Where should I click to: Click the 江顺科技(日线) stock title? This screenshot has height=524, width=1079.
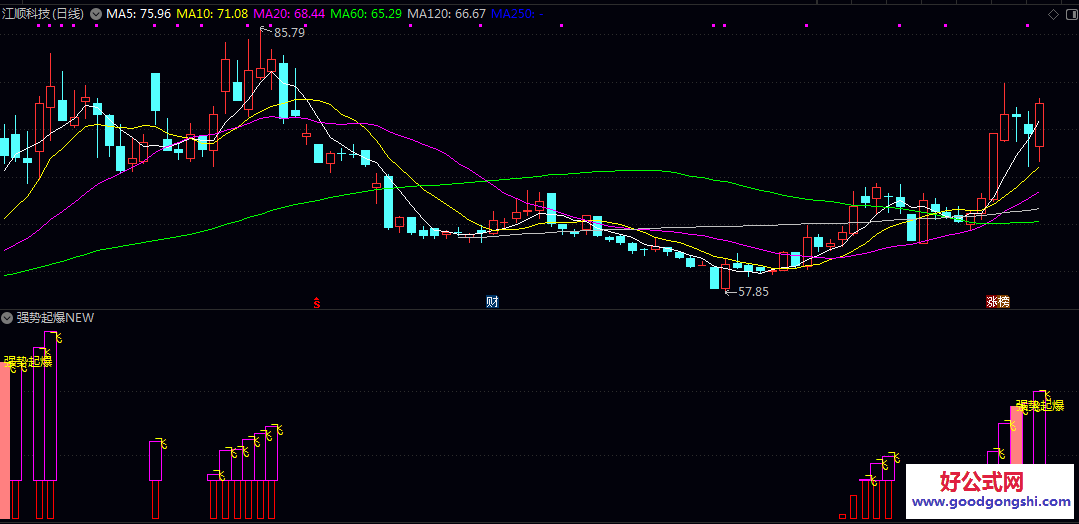tap(44, 14)
